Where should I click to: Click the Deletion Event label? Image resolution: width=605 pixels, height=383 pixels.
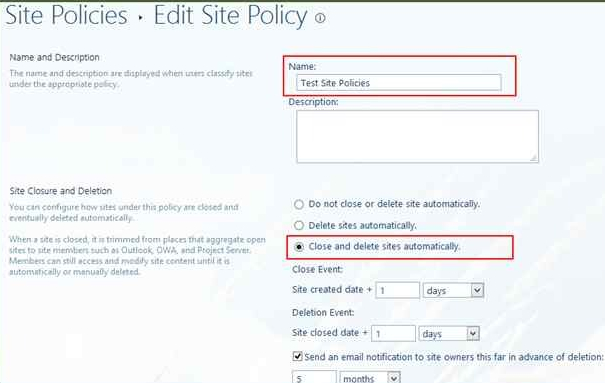323,312
